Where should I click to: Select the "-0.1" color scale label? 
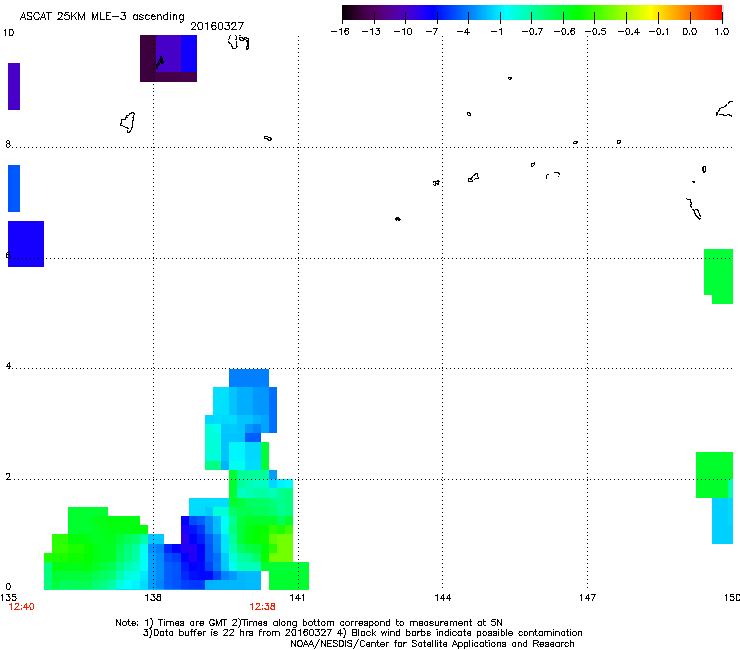659,32
